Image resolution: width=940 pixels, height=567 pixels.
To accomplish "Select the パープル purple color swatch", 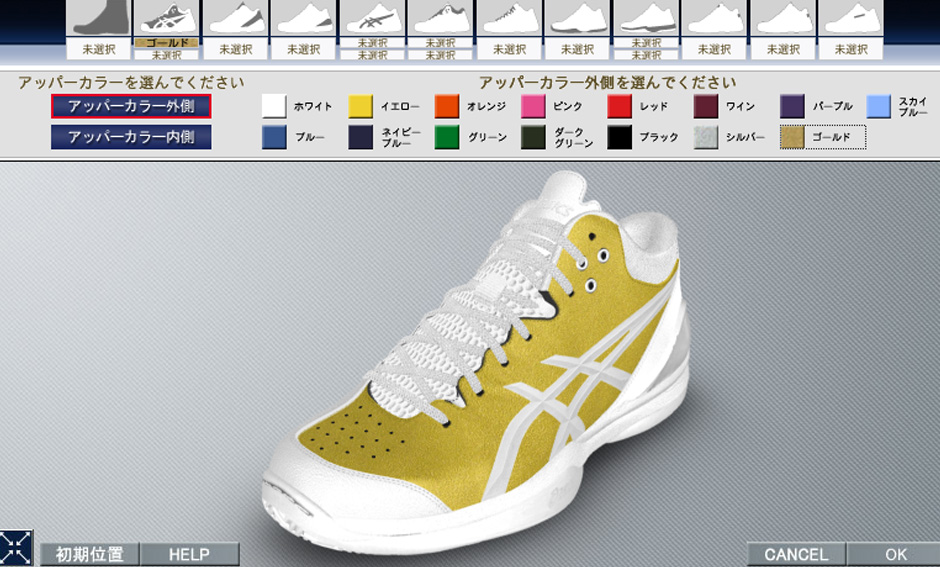I will pyautogui.click(x=792, y=106).
